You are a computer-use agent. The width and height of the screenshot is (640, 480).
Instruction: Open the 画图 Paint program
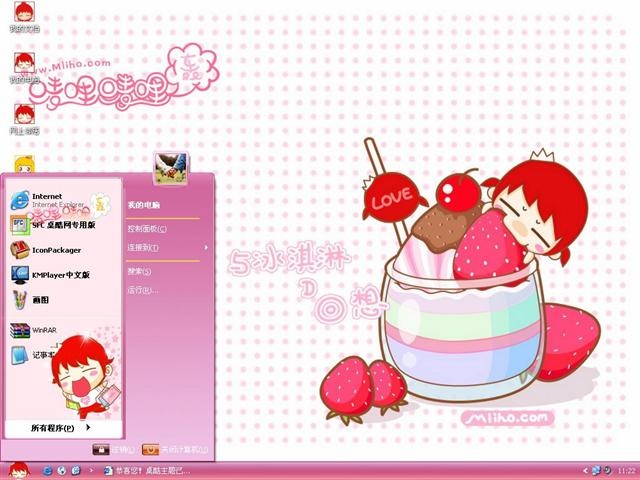point(29,300)
